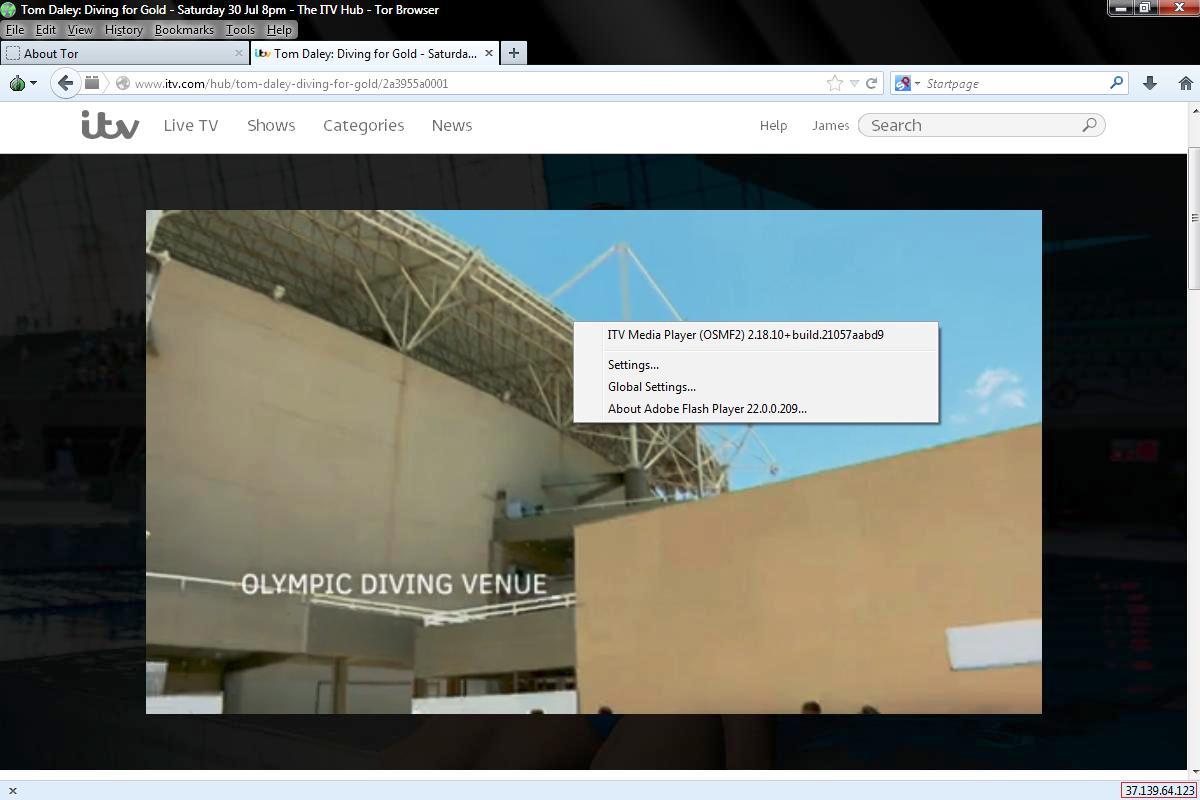Open the Startpage search engine dropdown

pyautogui.click(x=906, y=83)
